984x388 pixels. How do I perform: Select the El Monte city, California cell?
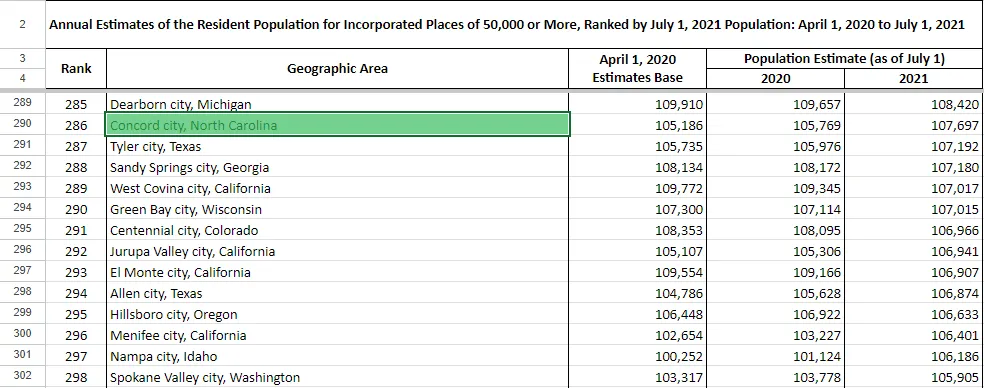(338, 272)
